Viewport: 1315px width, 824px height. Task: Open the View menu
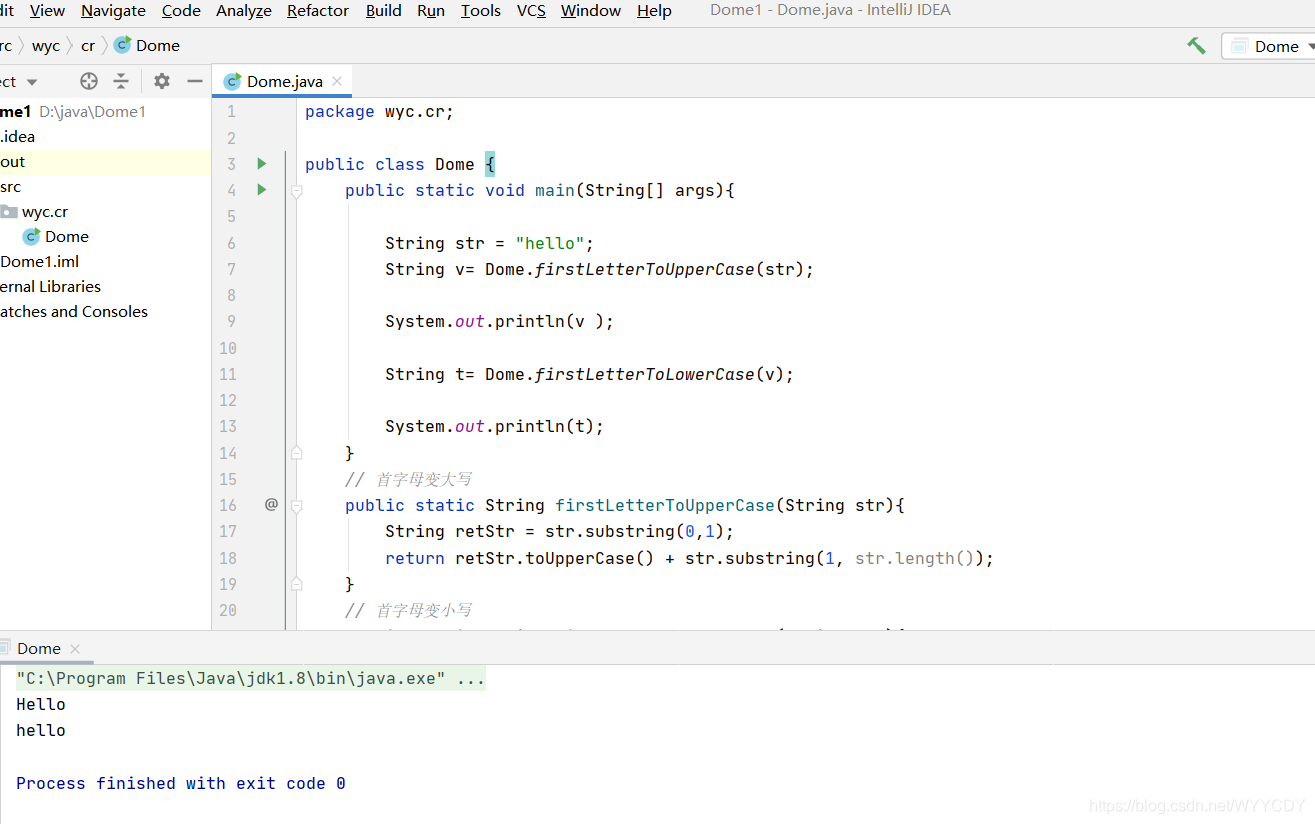tap(47, 11)
